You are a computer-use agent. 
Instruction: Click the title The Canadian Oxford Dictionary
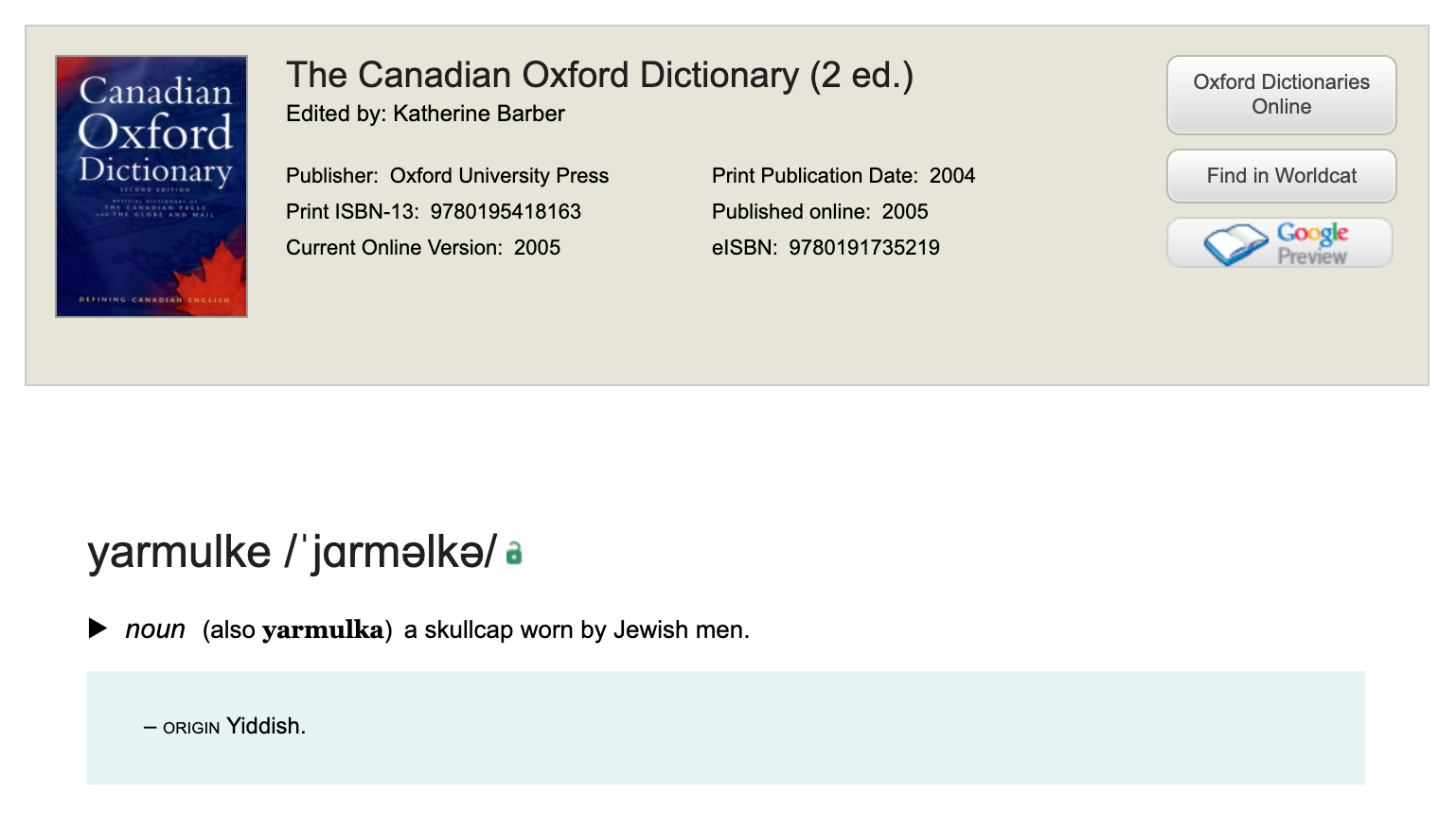point(599,76)
